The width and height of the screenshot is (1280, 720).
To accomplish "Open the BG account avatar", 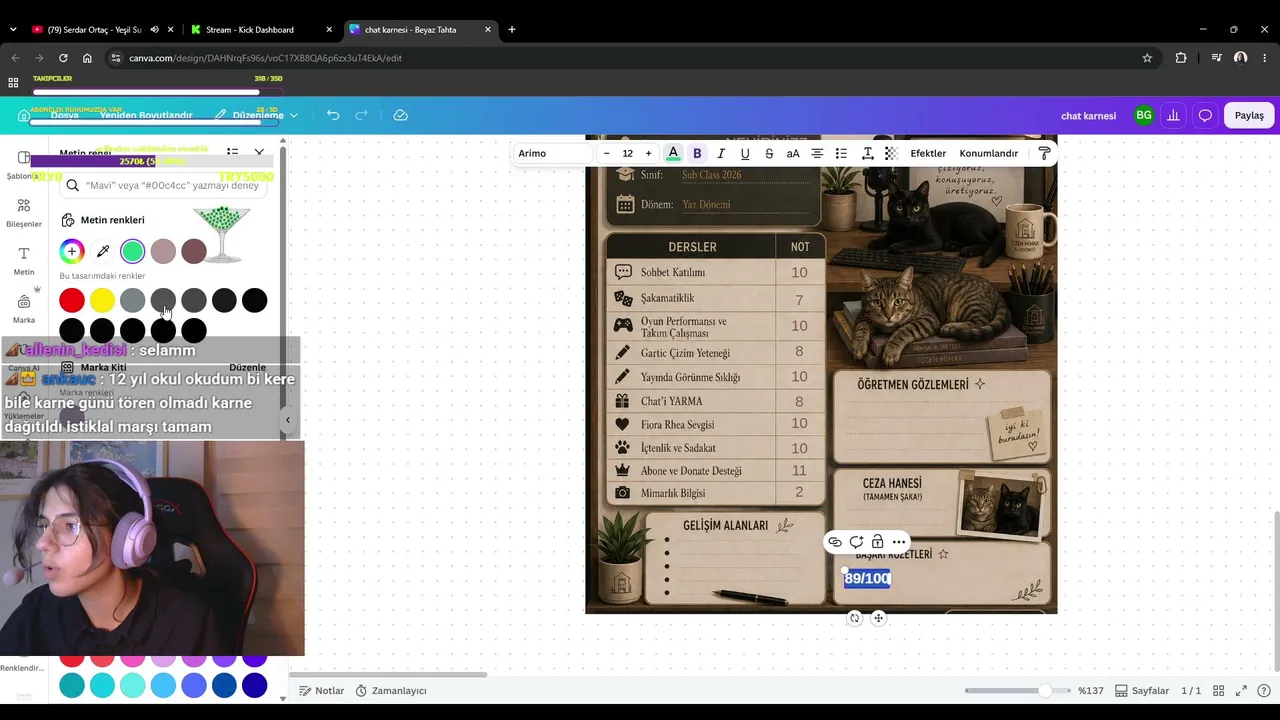I will 1144,115.
